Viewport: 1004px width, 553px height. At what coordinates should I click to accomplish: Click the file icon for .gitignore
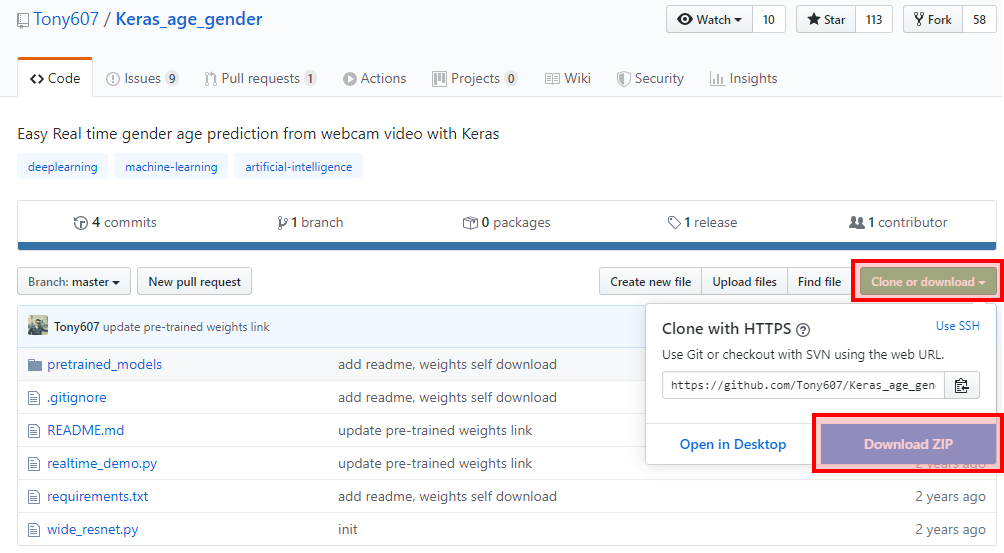(x=34, y=398)
